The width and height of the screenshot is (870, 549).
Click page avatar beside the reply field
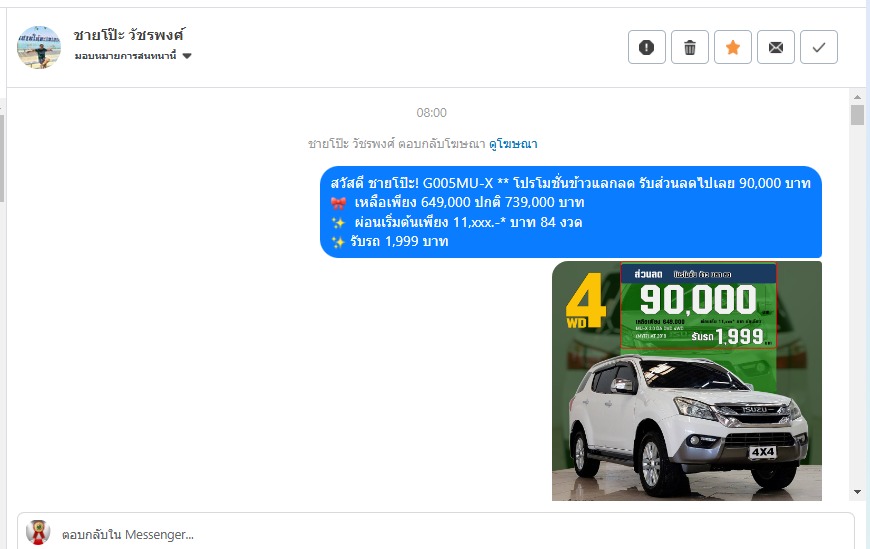pyautogui.click(x=38, y=532)
